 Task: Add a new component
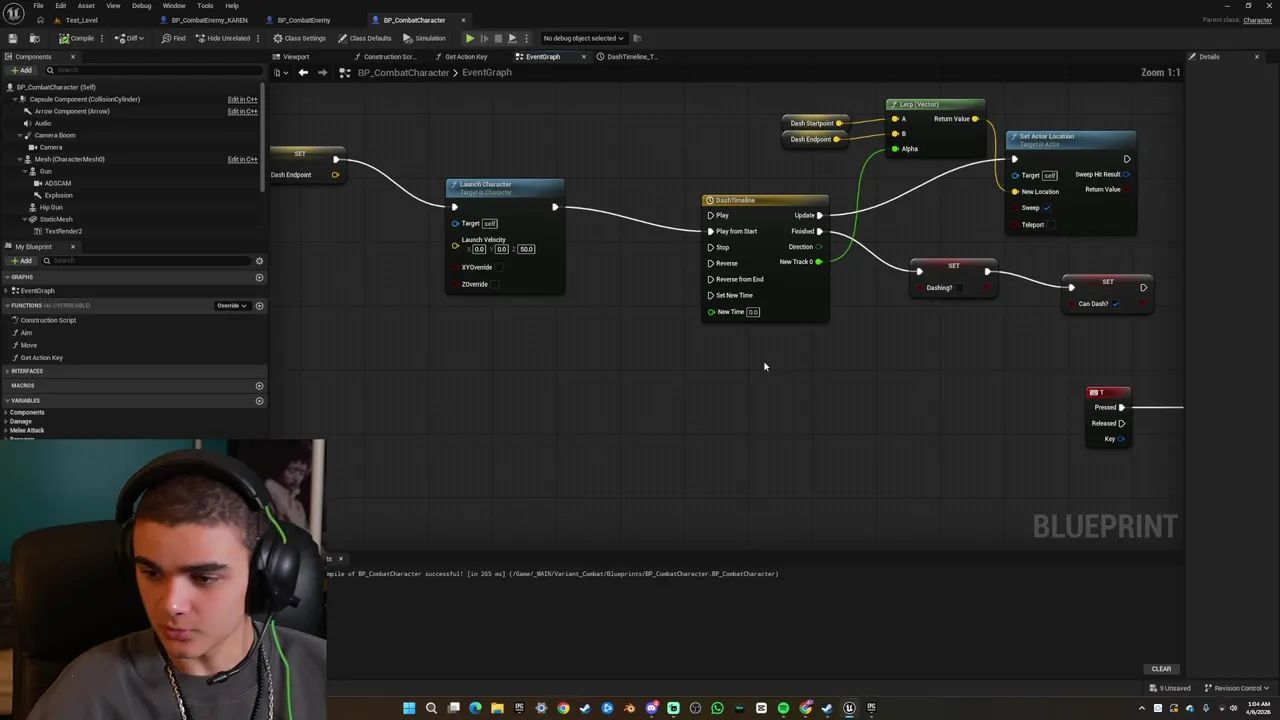[21, 70]
